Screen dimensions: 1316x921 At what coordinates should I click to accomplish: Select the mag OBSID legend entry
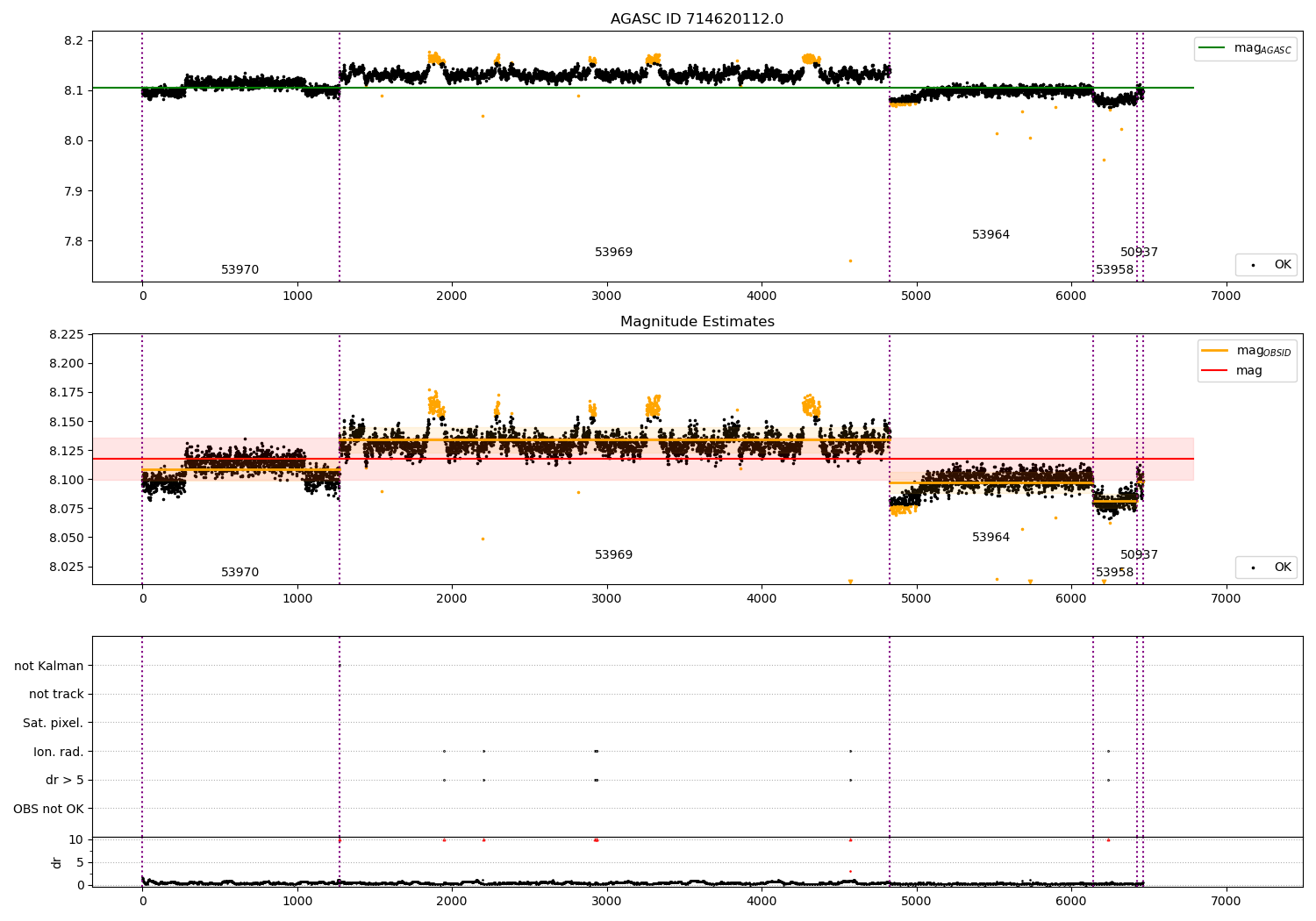coord(1247,350)
